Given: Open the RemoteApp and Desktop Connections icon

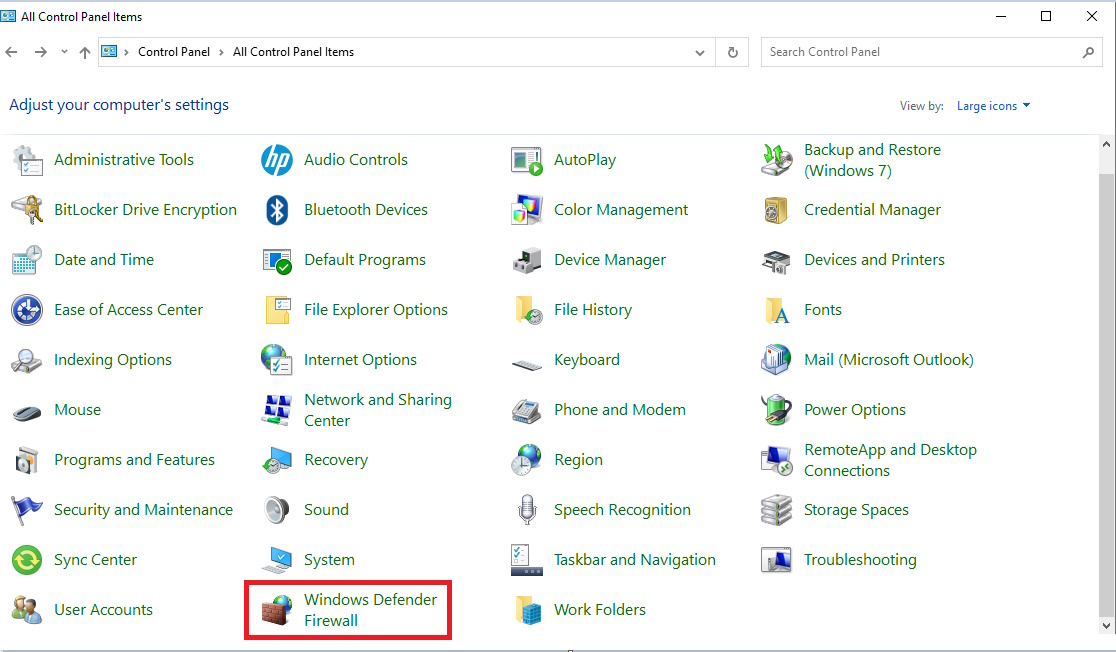Looking at the screenshot, I should coord(777,460).
